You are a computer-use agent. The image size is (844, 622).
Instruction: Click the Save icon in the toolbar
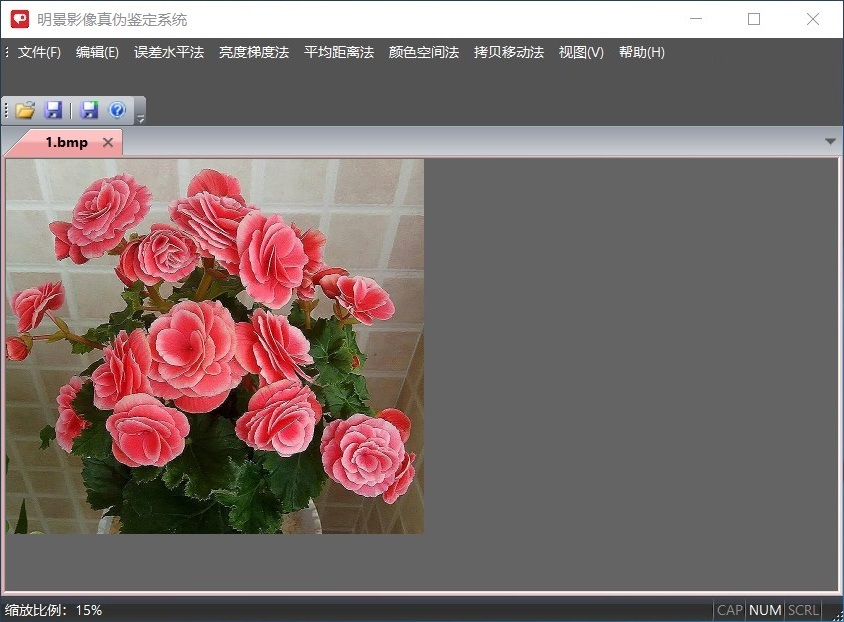[x=53, y=110]
